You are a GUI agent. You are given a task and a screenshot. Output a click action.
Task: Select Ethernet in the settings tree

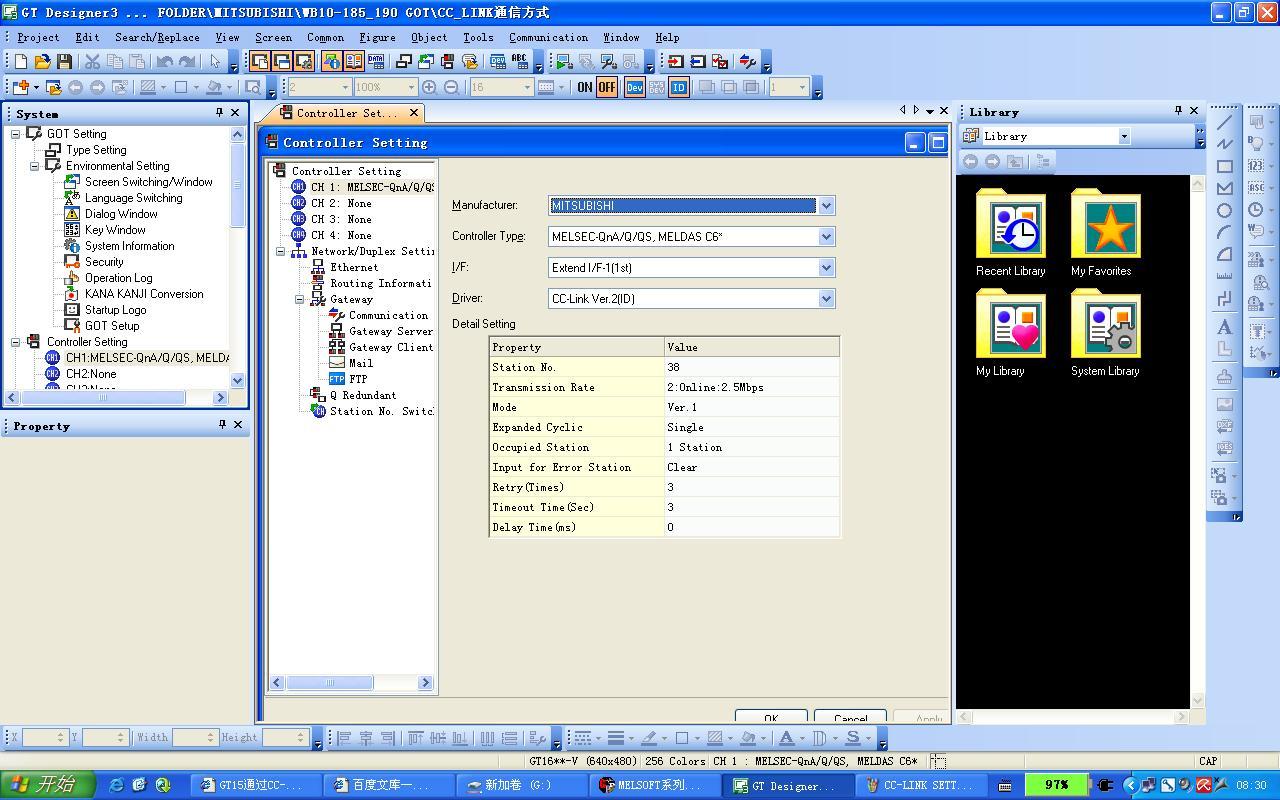point(354,267)
